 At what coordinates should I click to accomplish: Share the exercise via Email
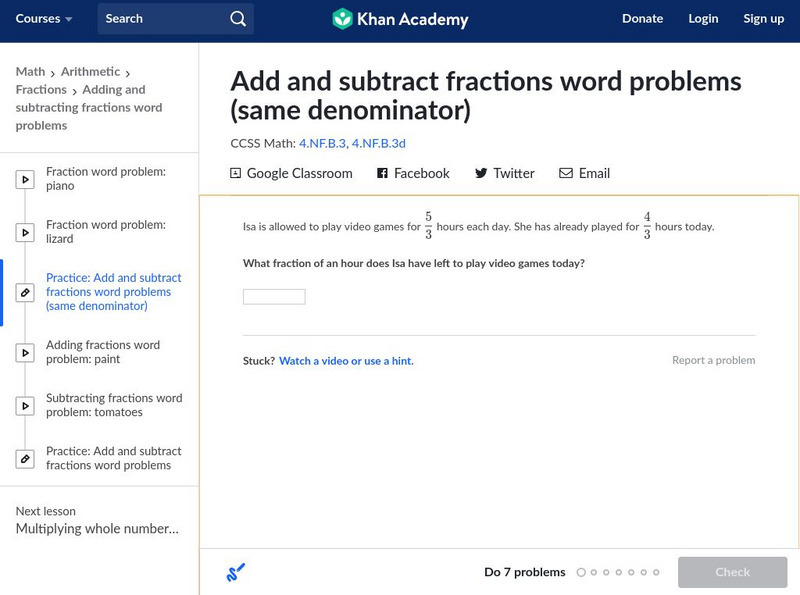click(x=584, y=173)
